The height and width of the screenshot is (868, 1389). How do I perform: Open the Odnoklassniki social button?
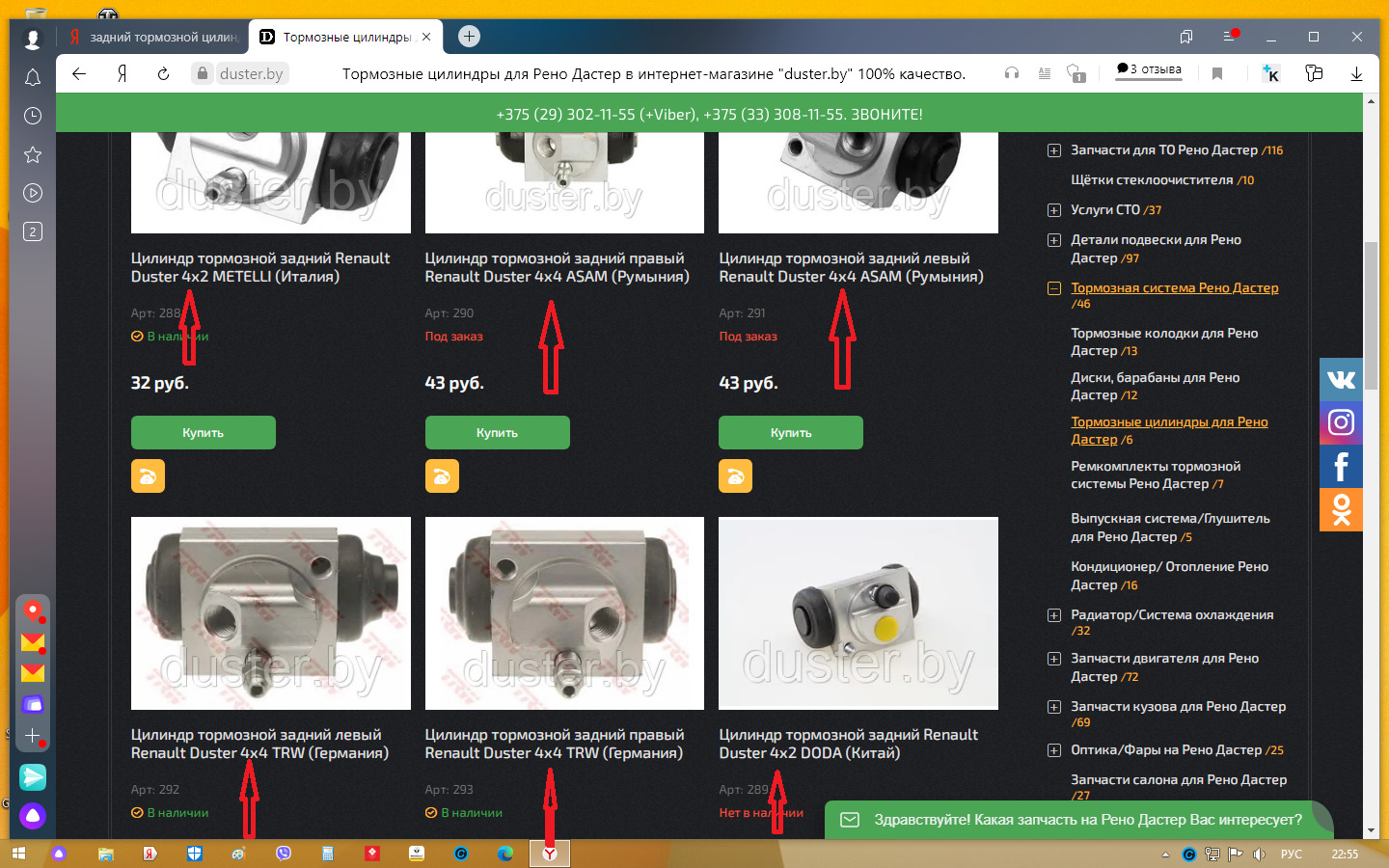1341,509
